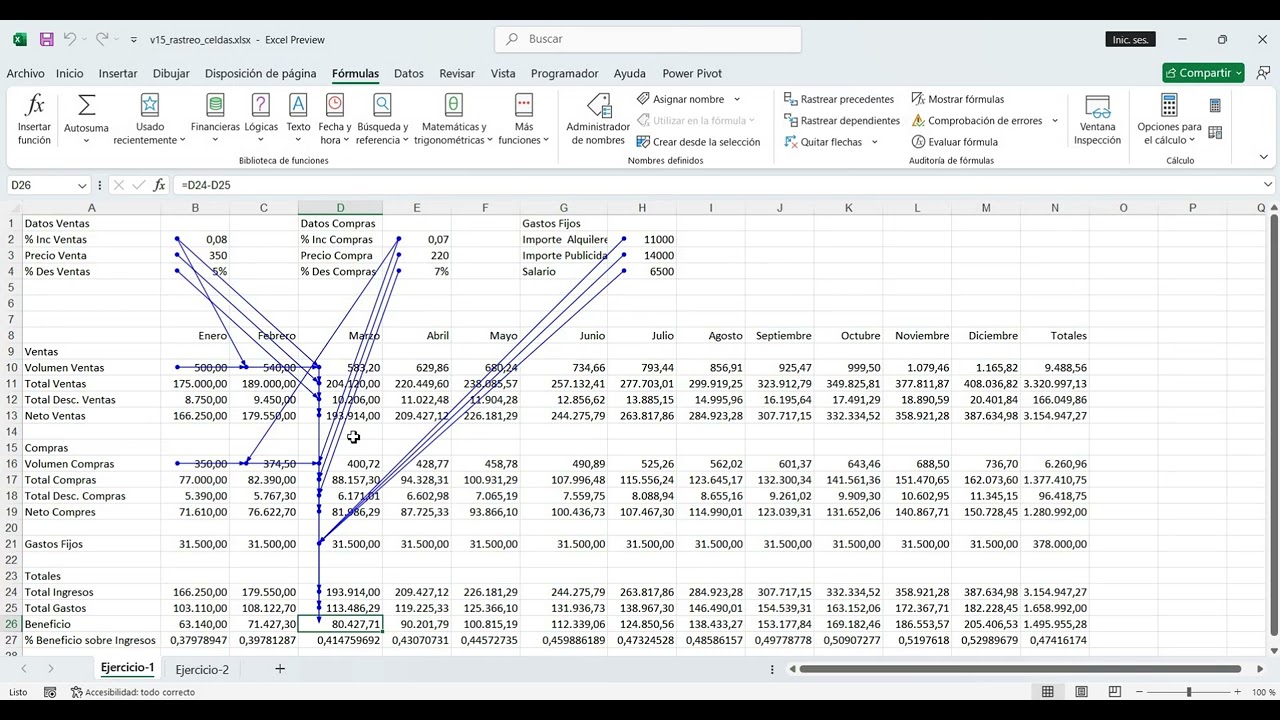Open Matemáticas y trigonométricas functions
The height and width of the screenshot is (720, 1280).
453,120
